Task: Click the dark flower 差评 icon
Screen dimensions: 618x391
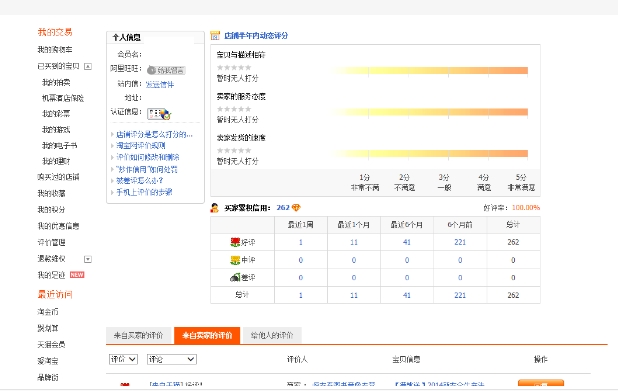Action: tap(235, 277)
